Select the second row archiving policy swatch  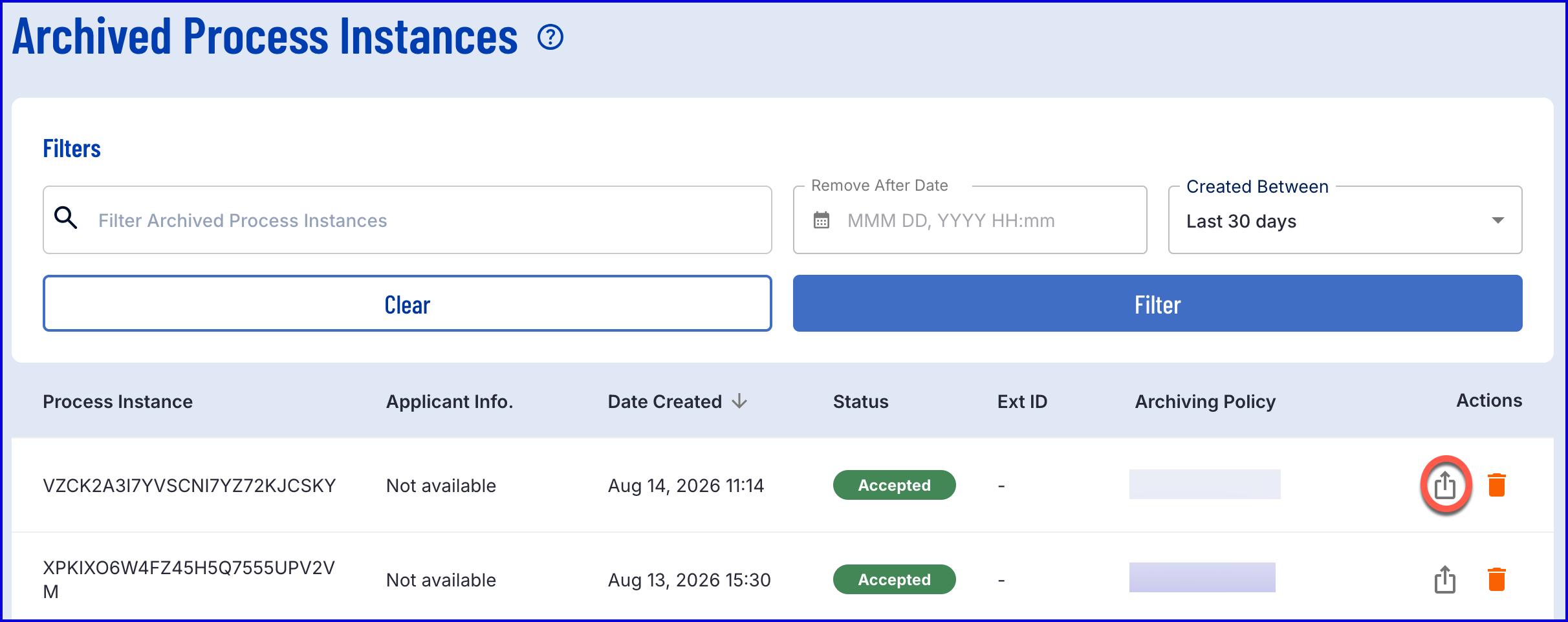tap(1202, 577)
